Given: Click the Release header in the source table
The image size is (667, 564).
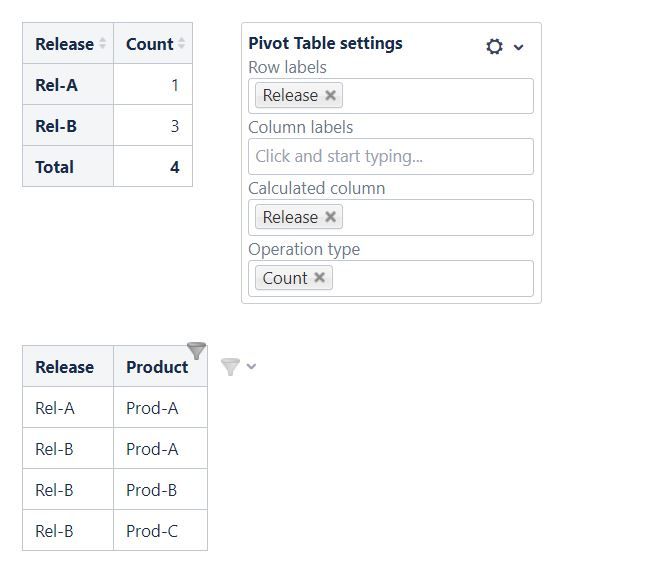Looking at the screenshot, I should (64, 367).
